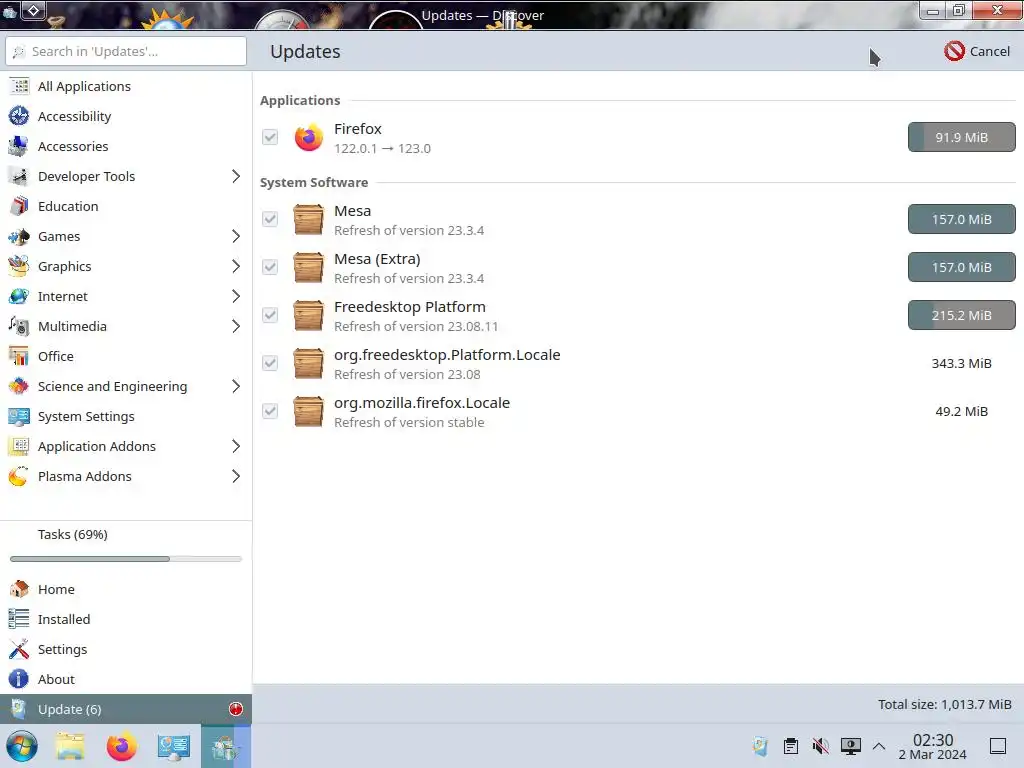Click the org.mozilla.firefox.Locale package icon
Image resolution: width=1024 pixels, height=768 pixels.
[x=308, y=411]
